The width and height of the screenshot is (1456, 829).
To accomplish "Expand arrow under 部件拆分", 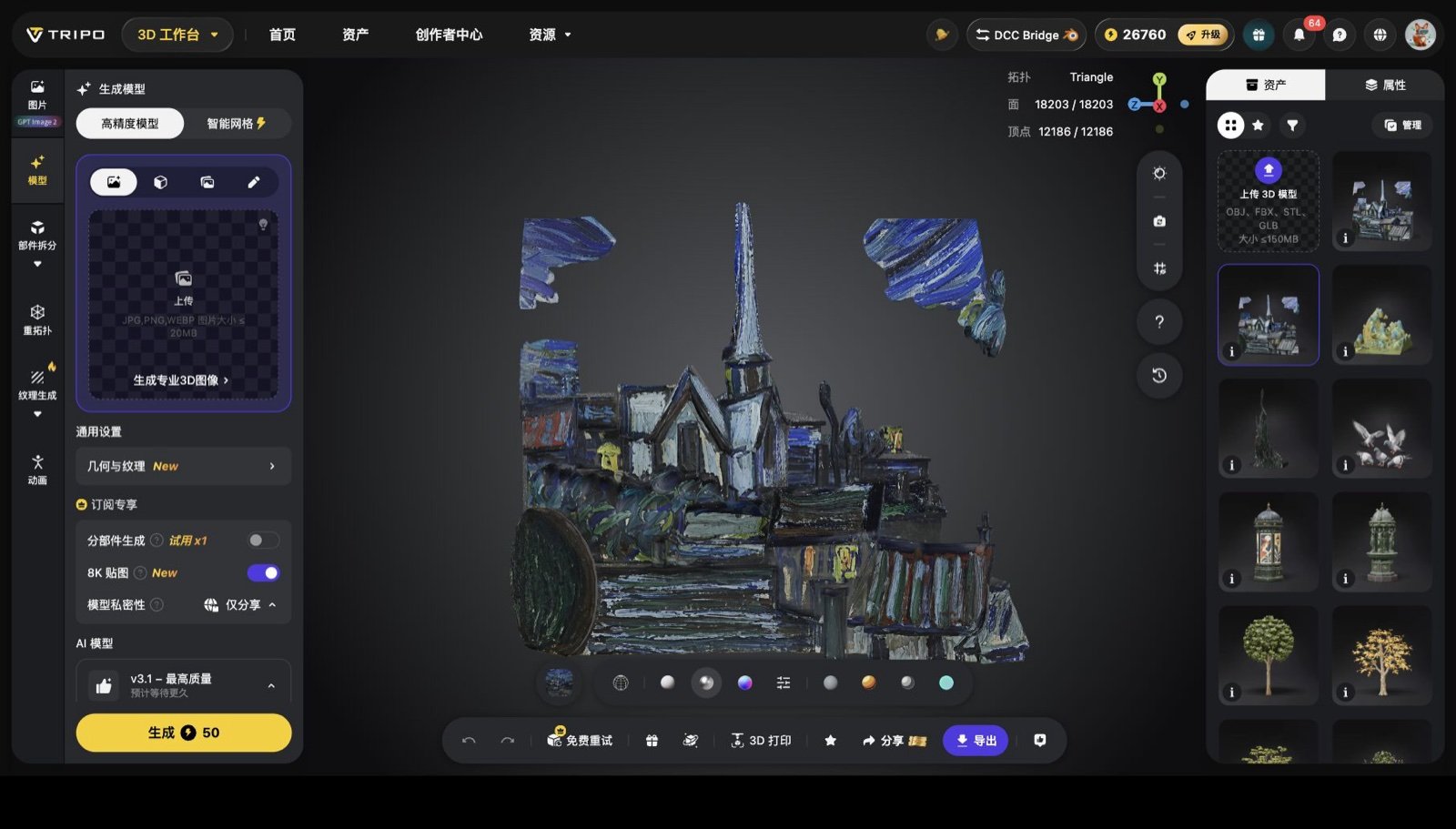I will click(37, 265).
